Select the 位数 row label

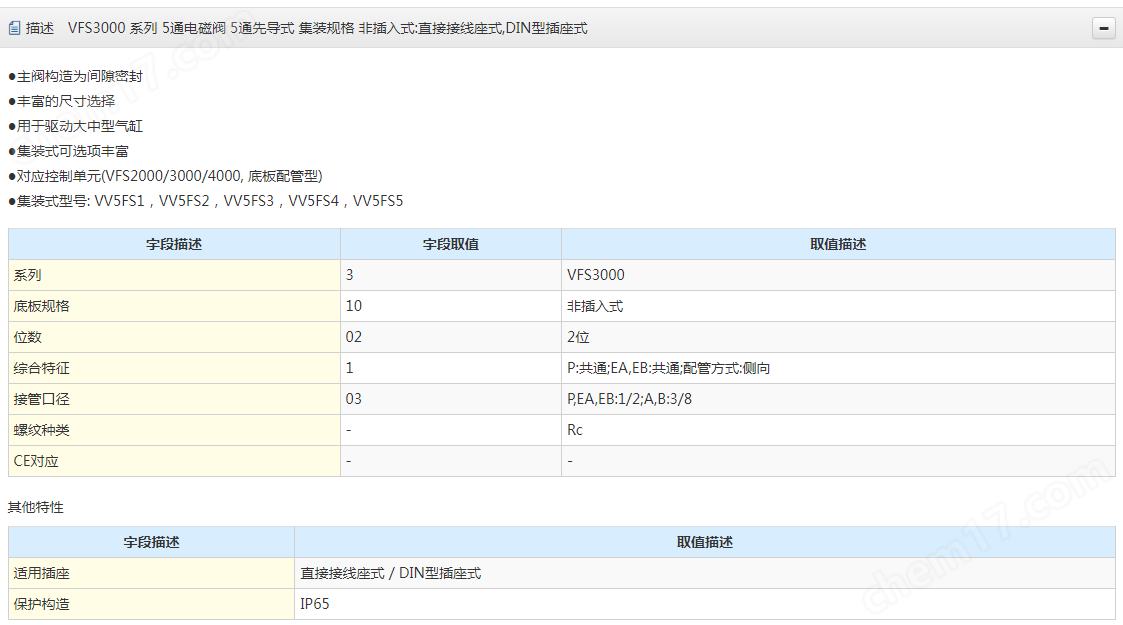point(174,336)
